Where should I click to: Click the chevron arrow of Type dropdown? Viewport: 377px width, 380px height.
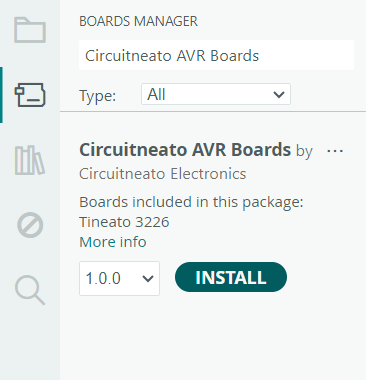279,95
